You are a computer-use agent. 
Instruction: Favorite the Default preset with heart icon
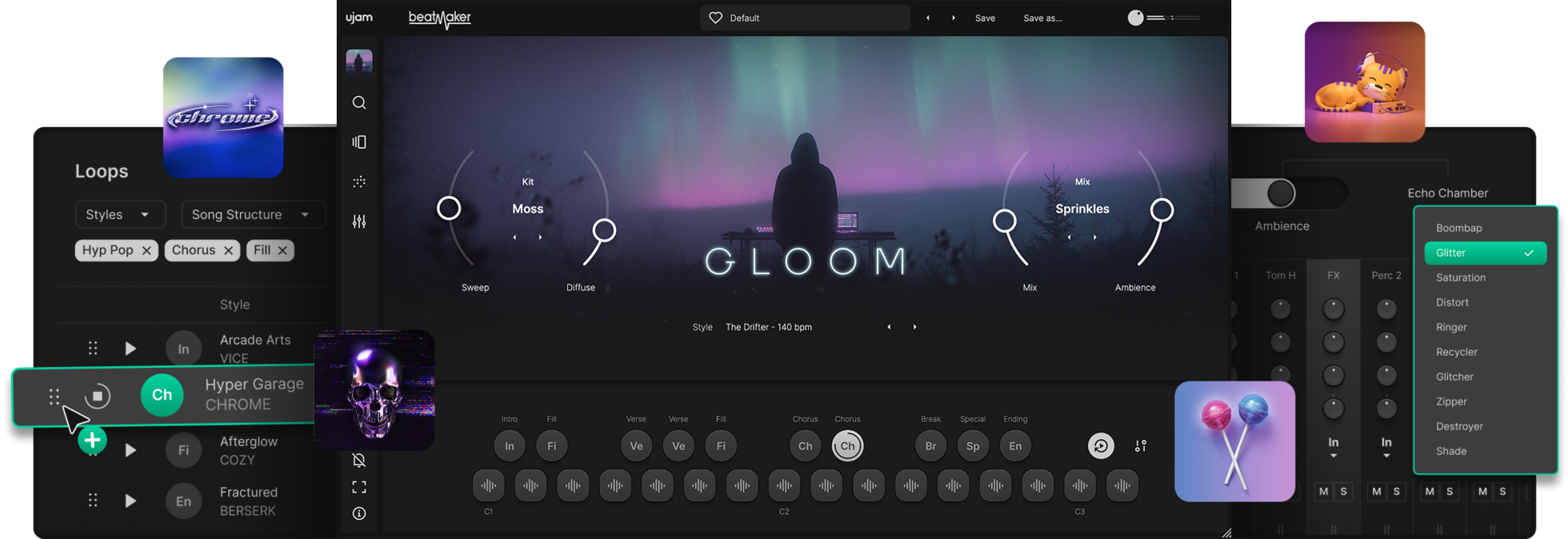[x=716, y=18]
